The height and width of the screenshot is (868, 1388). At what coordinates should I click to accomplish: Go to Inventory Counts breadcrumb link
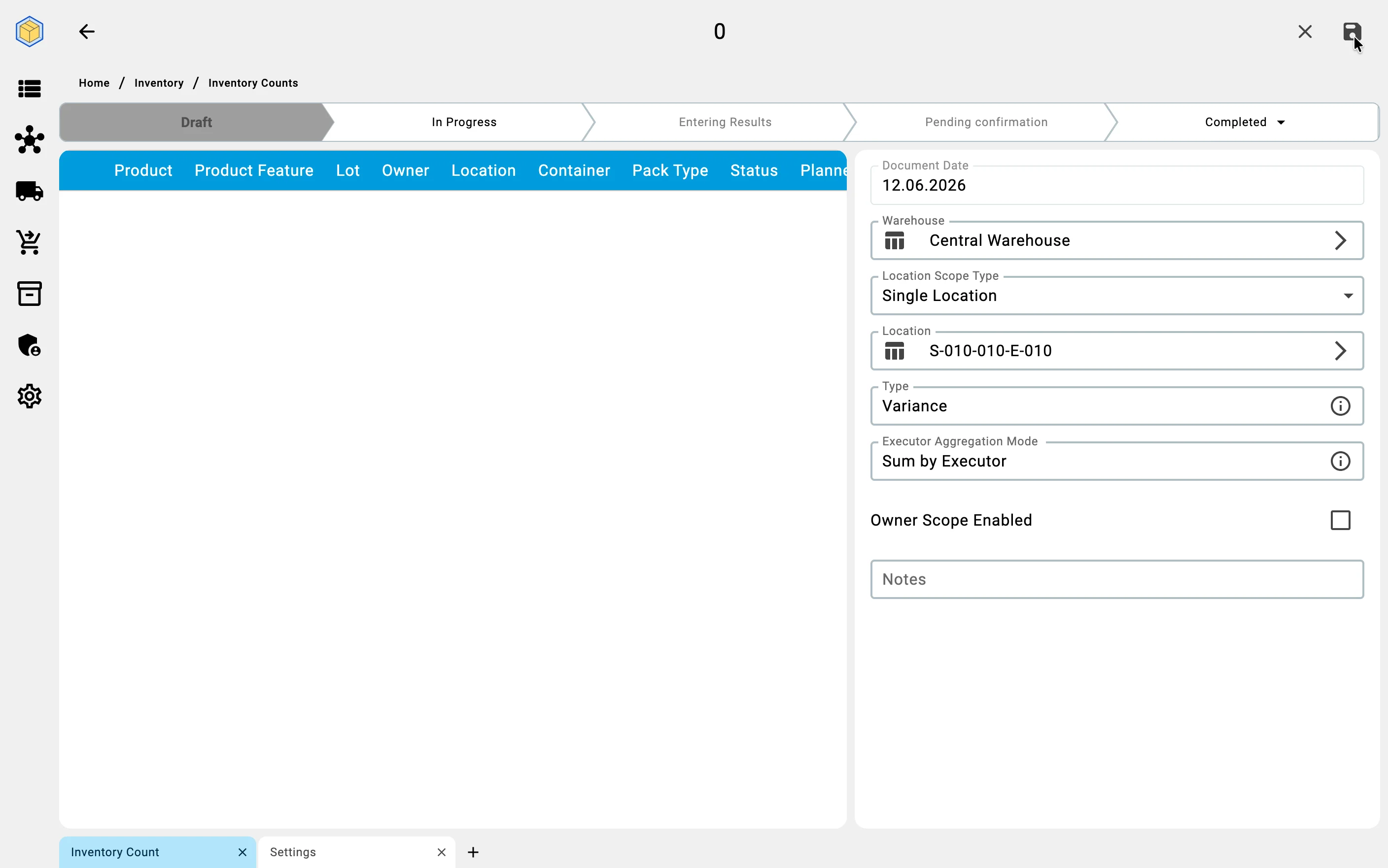pyautogui.click(x=253, y=83)
